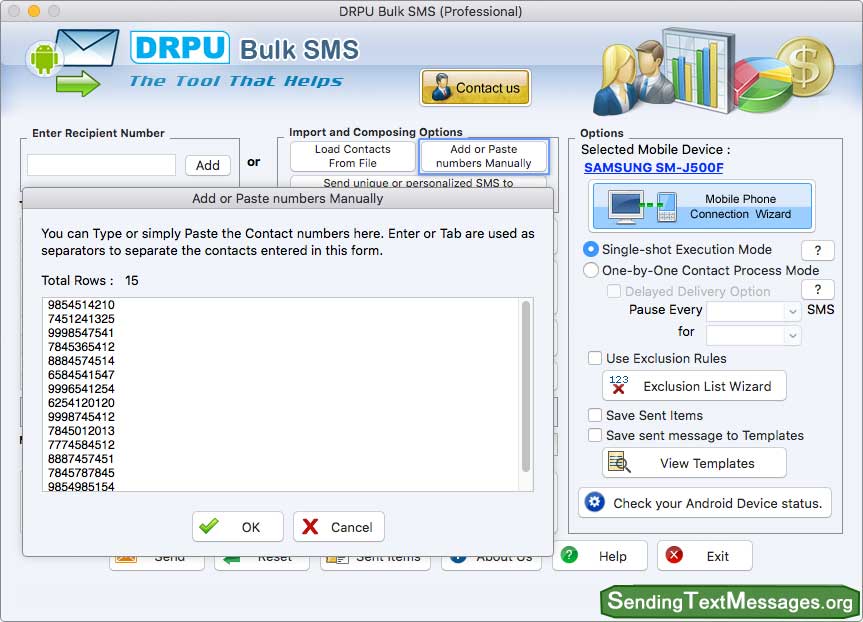Click the SAMSUNG SM-J500F device link
This screenshot has width=863, height=622.
(653, 168)
